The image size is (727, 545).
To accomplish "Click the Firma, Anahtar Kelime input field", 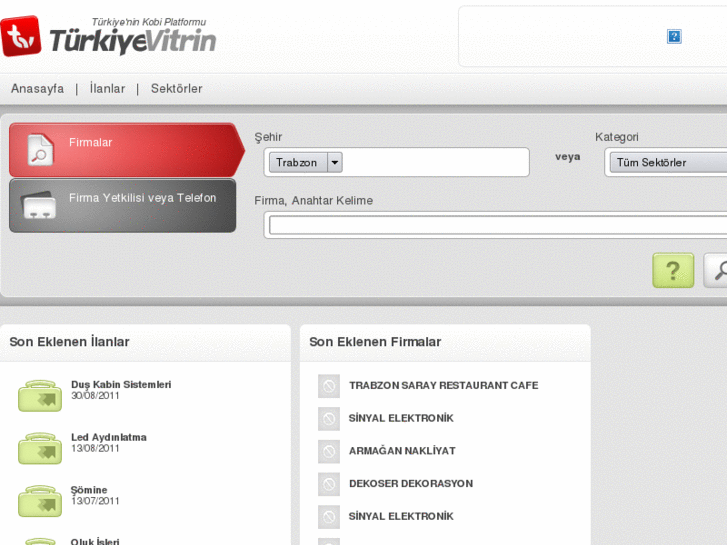I will 498,225.
